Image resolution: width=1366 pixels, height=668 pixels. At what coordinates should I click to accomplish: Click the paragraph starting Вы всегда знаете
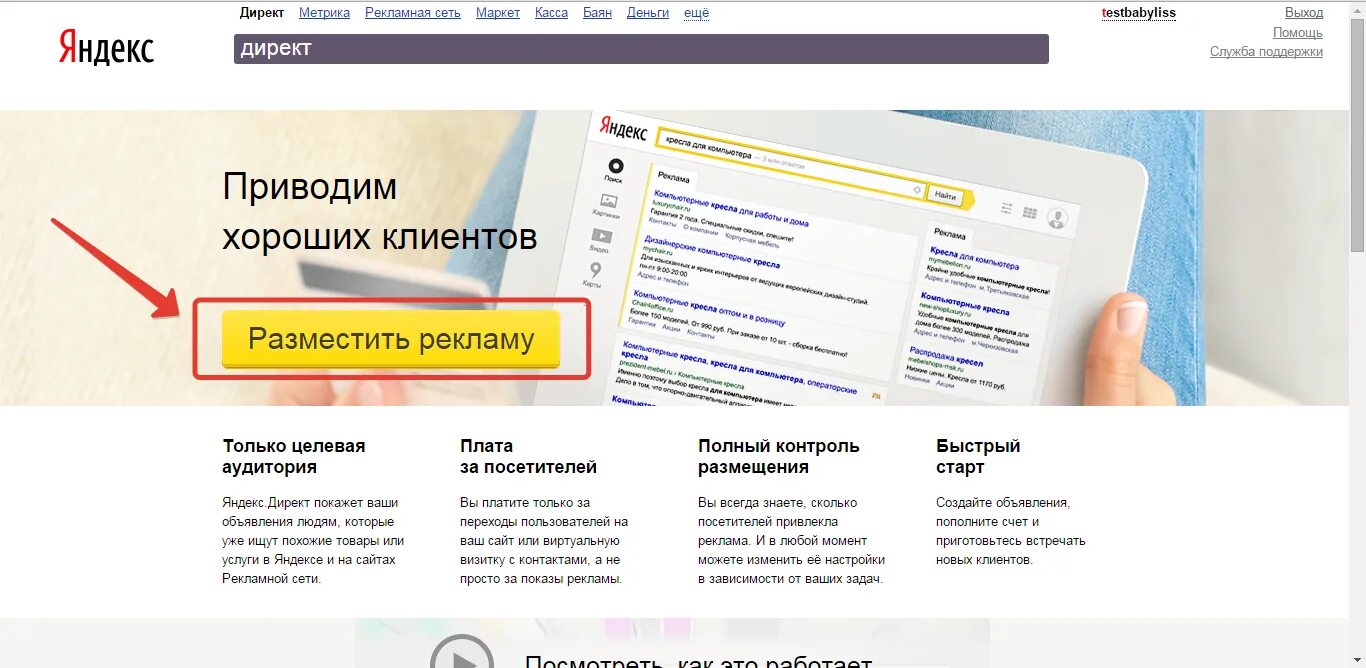pyautogui.click(x=792, y=541)
